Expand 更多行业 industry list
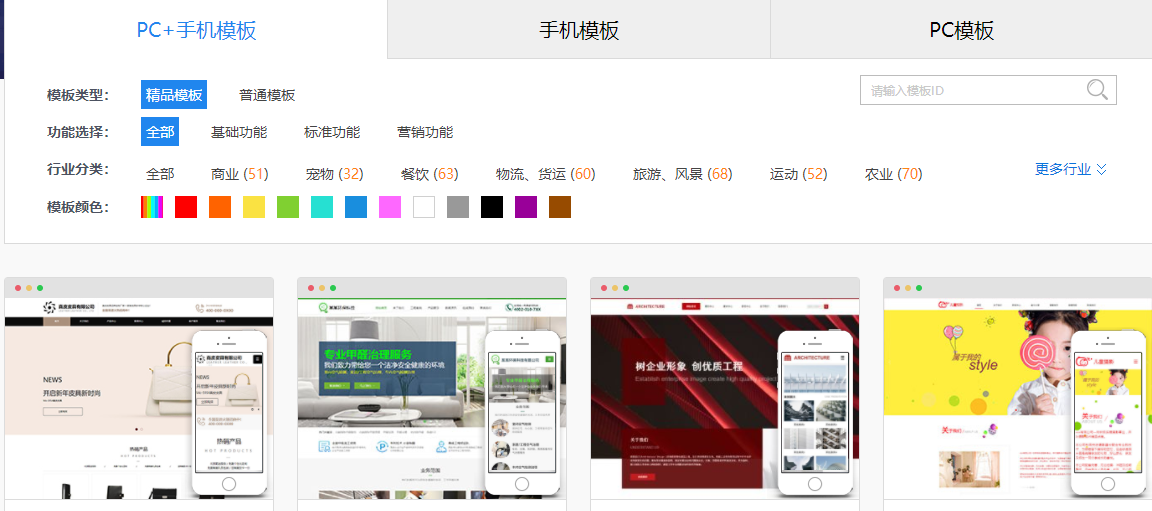This screenshot has height=511, width=1152. (1070, 169)
